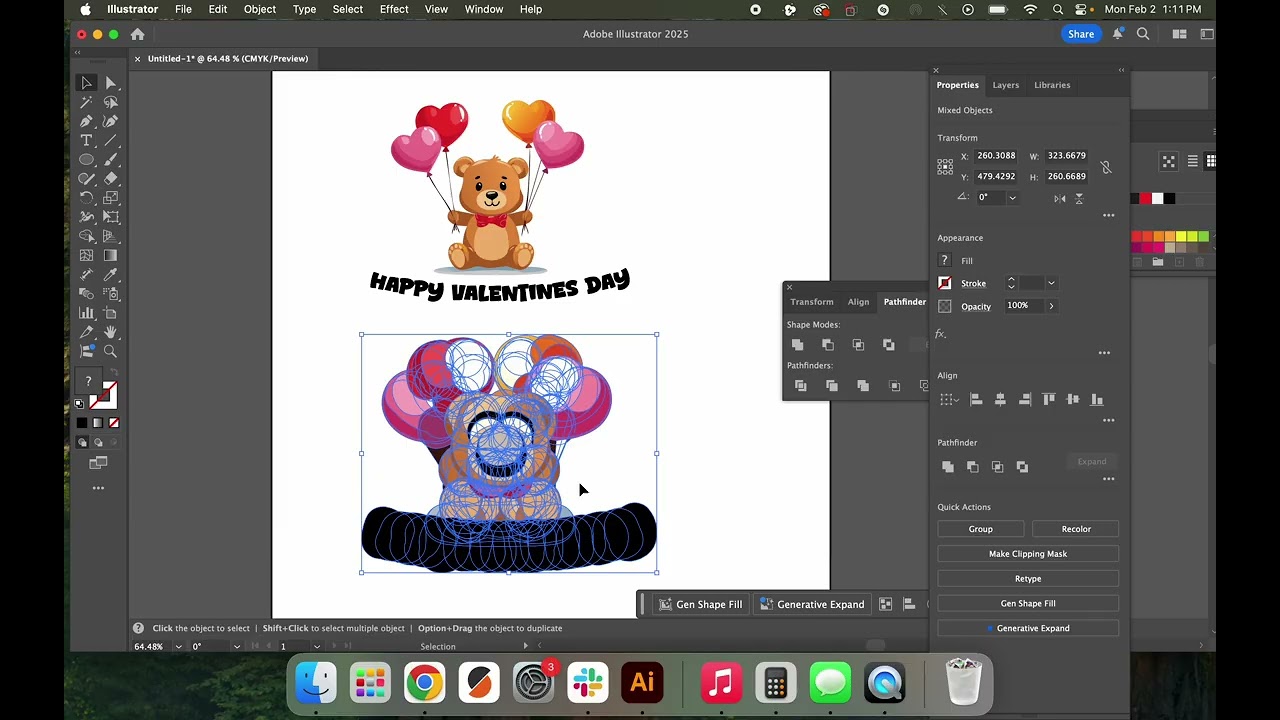Click Unite in floating Pathfinder Shape Modes
This screenshot has width=1280, height=720.
(798, 345)
